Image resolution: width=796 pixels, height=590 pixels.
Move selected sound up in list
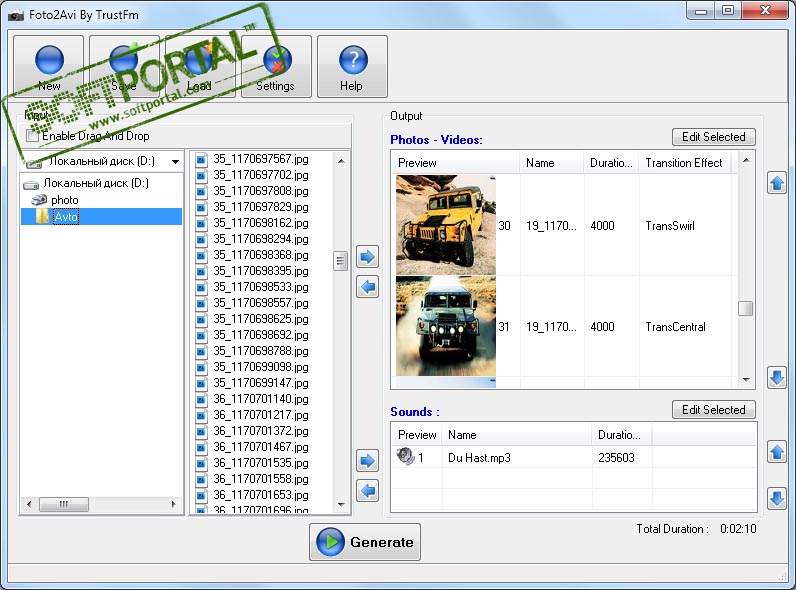pyautogui.click(x=777, y=452)
